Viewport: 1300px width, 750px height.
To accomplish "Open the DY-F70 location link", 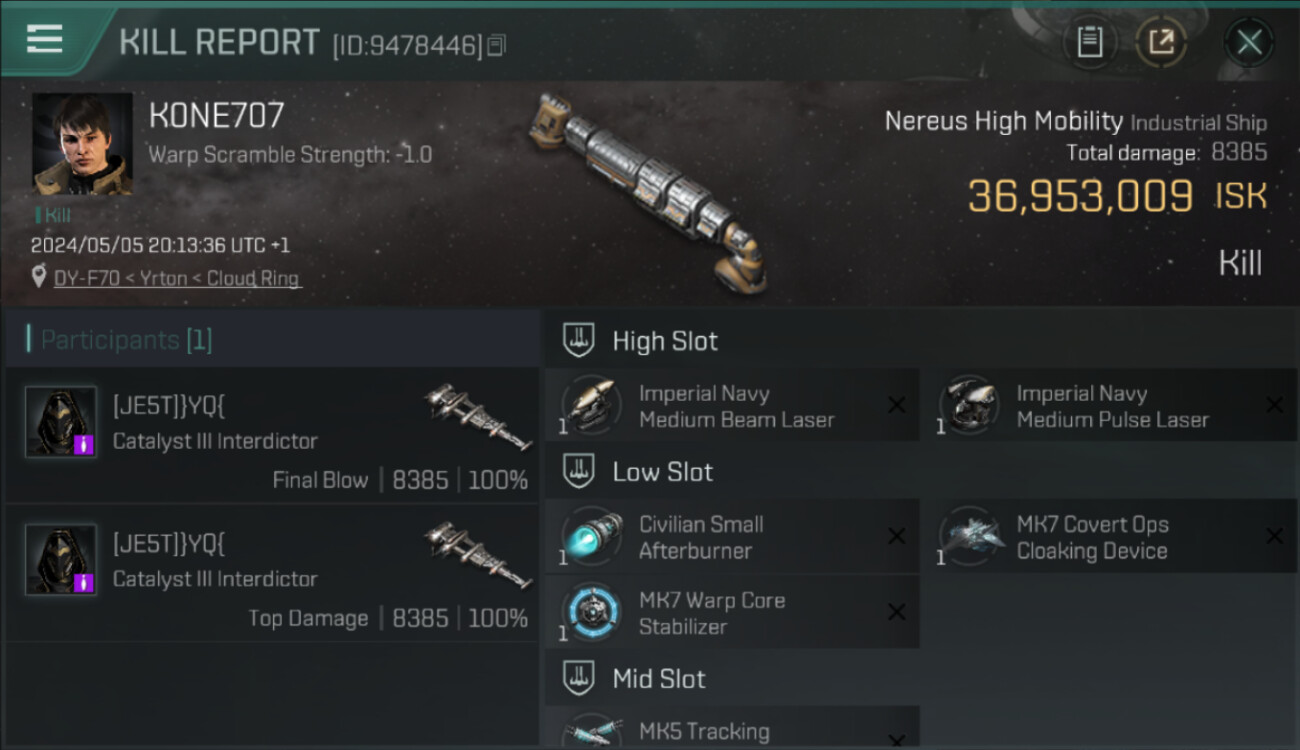I will [176, 279].
